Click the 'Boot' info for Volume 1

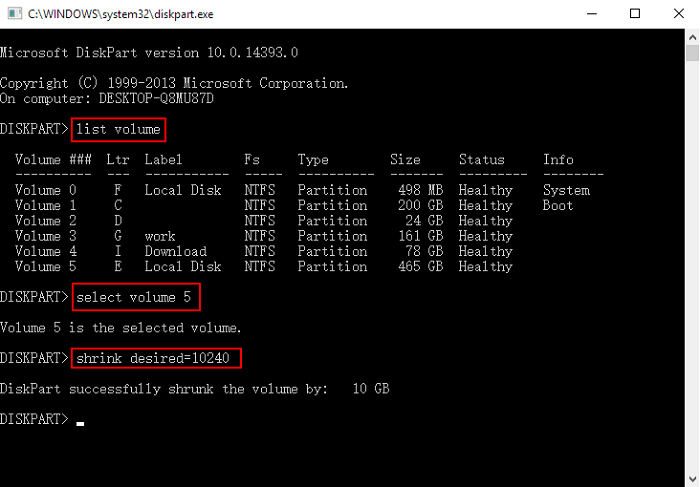559,205
